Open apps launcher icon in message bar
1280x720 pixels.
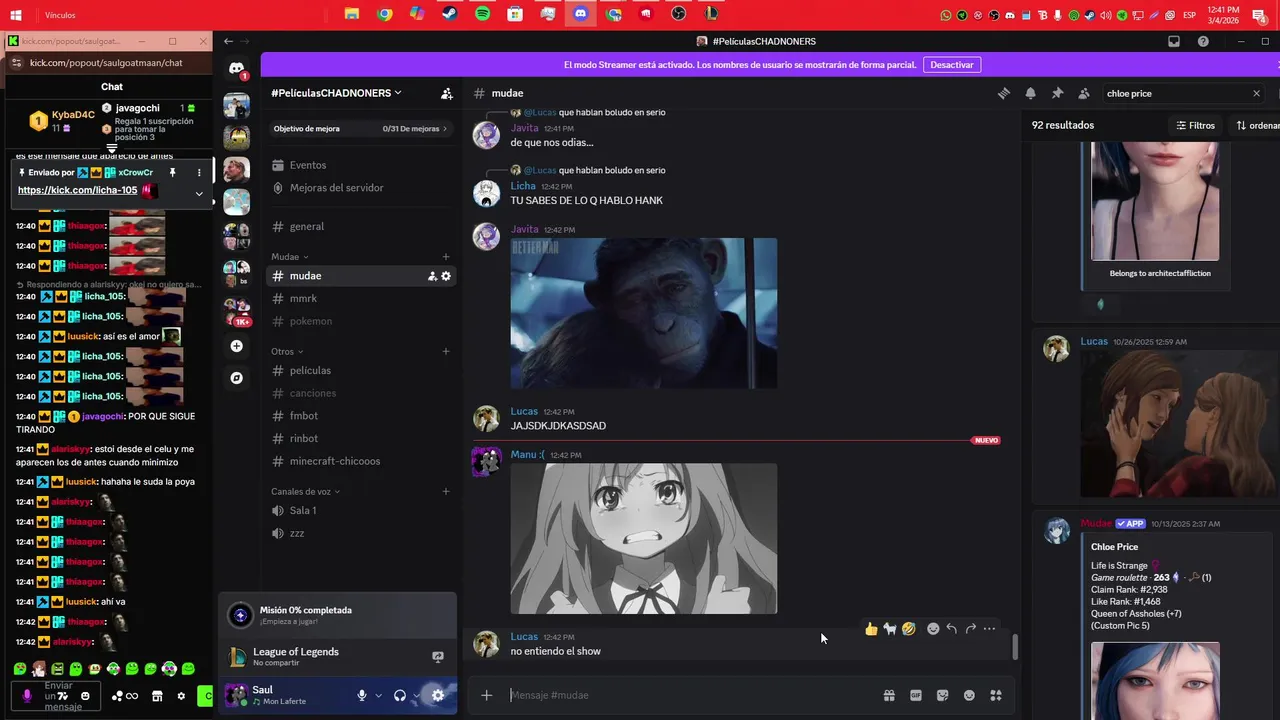tap(996, 695)
